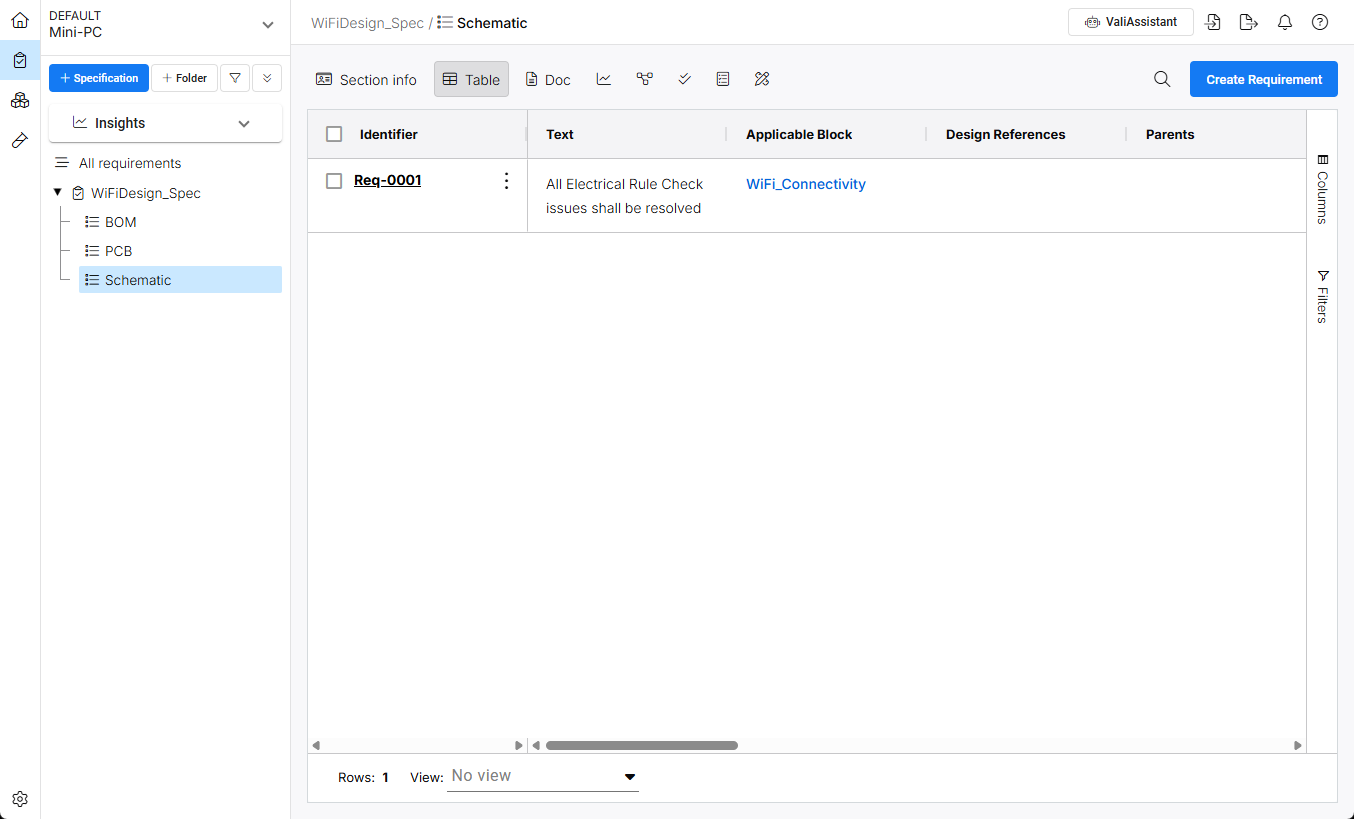The height and width of the screenshot is (819, 1354).
Task: Launch ValiAssistant
Action: pyautogui.click(x=1131, y=22)
